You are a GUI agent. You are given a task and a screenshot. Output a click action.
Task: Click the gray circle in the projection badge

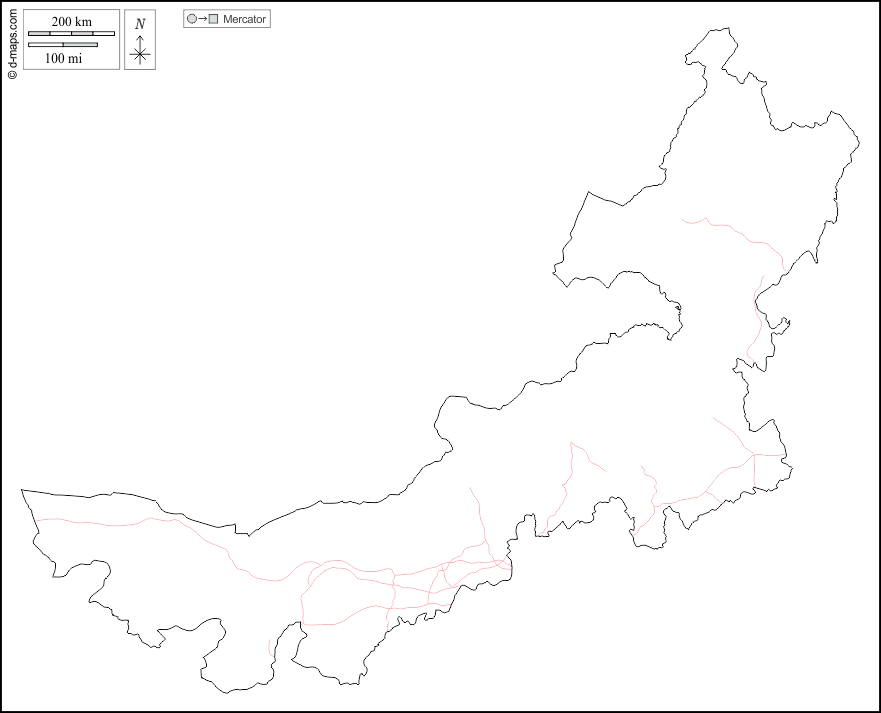191,19
